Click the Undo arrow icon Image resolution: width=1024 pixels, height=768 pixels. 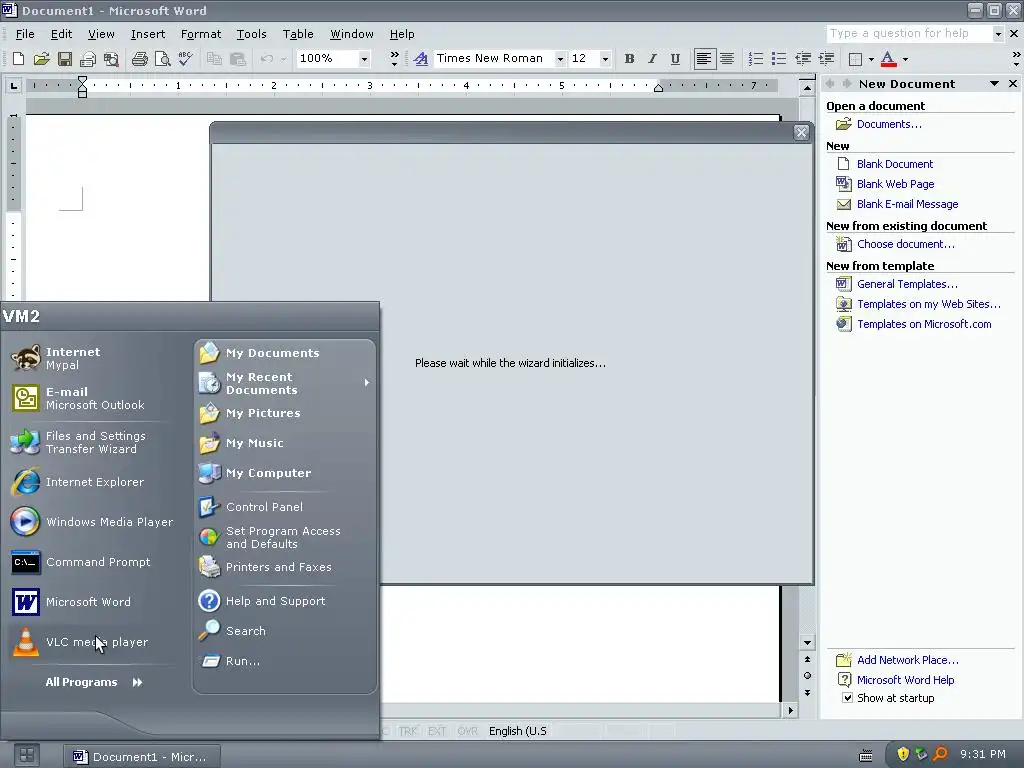(266, 59)
